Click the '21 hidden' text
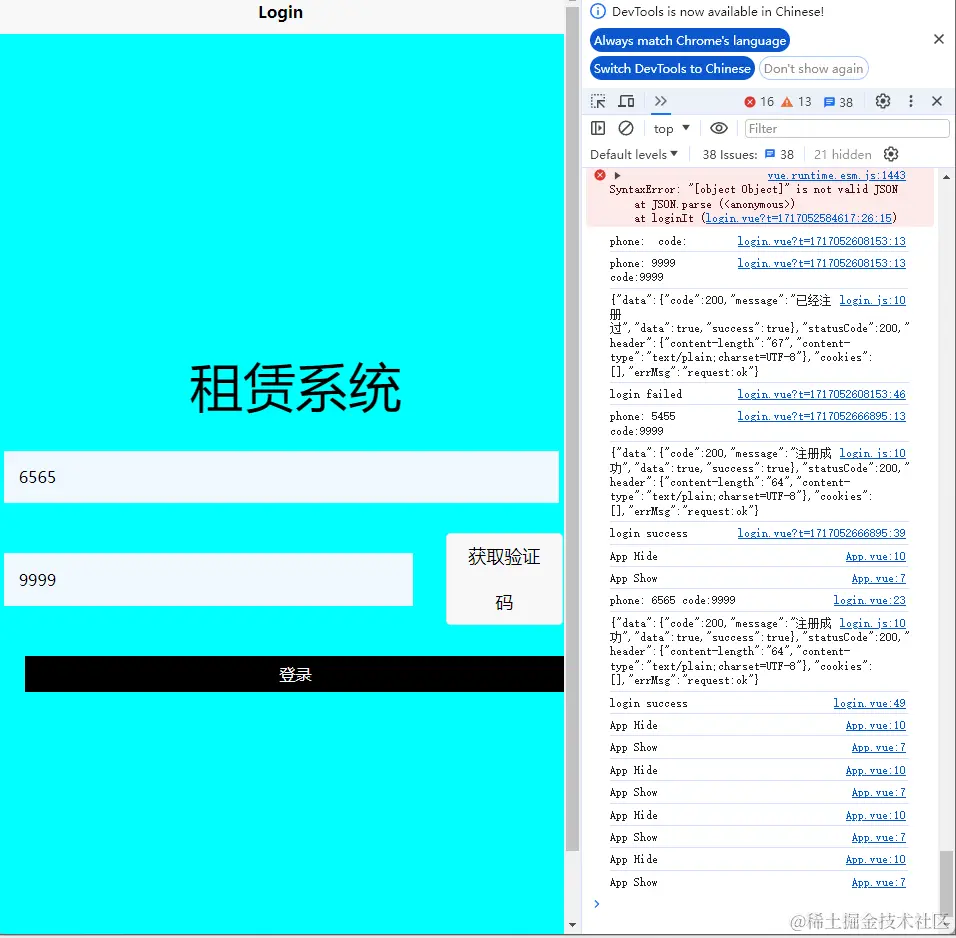 (x=843, y=154)
